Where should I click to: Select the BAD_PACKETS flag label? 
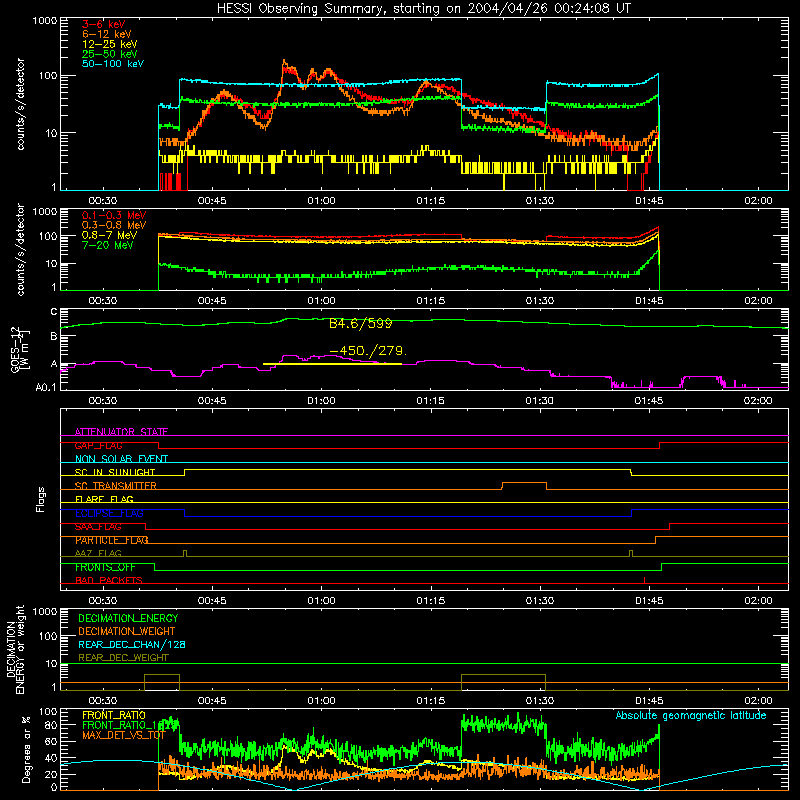pyautogui.click(x=109, y=580)
